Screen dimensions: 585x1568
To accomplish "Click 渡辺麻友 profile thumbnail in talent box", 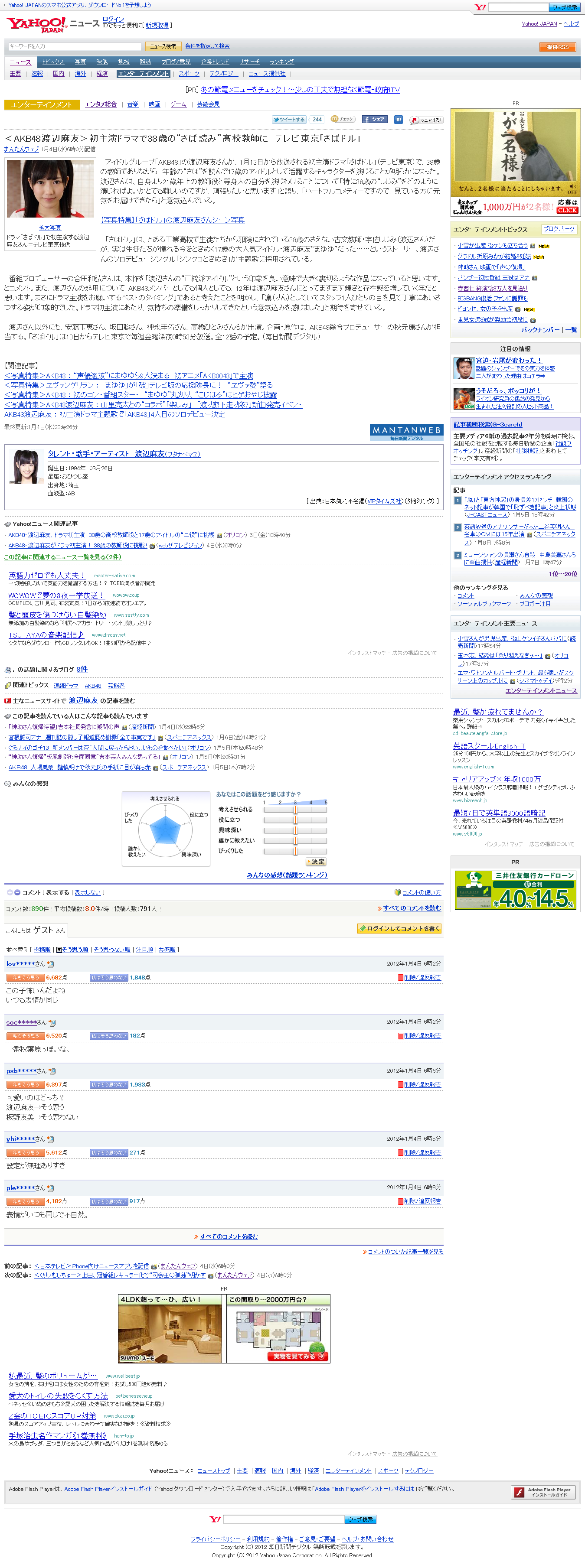I will pyautogui.click(x=26, y=467).
